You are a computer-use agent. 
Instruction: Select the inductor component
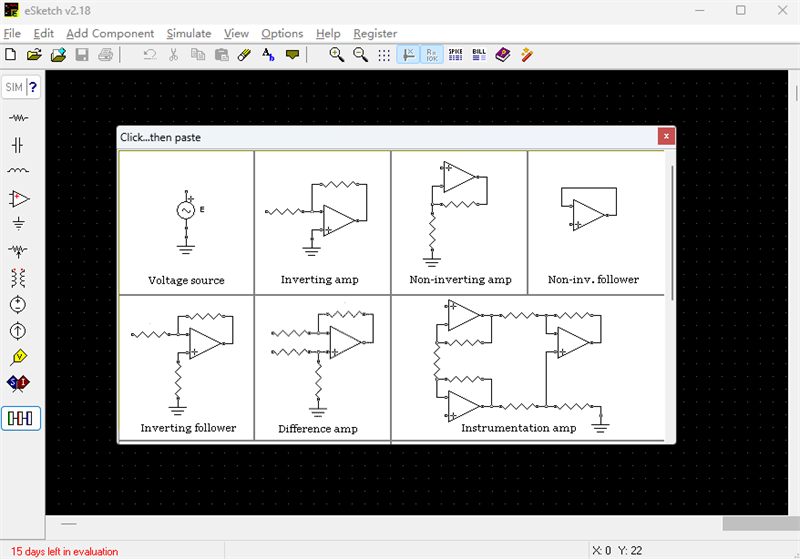18,171
